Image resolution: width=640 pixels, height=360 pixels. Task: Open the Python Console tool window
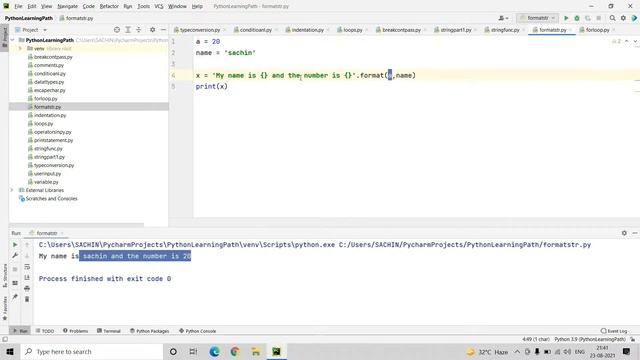tap(198, 331)
